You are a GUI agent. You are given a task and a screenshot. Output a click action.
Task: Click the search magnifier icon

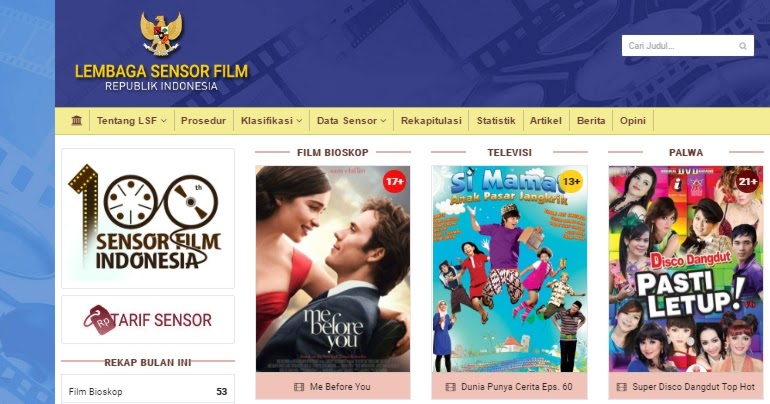(x=742, y=46)
